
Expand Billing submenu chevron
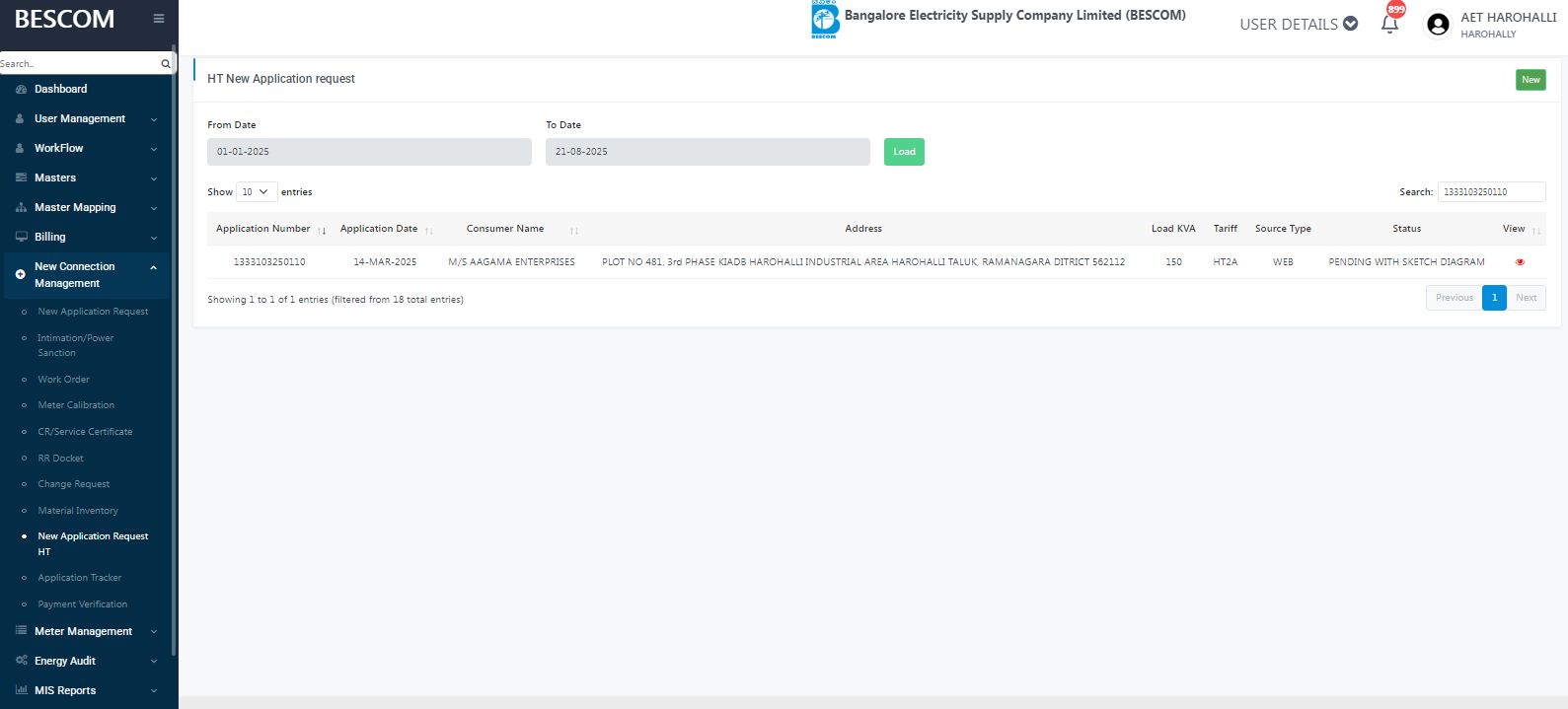point(153,238)
